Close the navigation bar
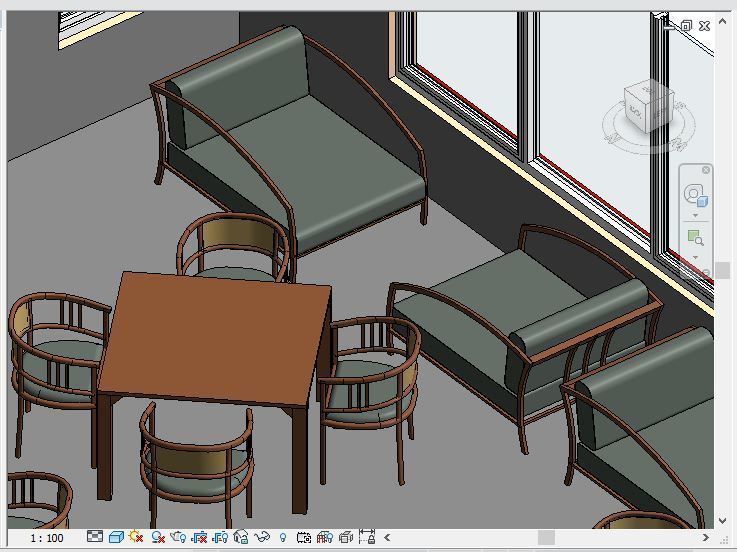 (706, 170)
